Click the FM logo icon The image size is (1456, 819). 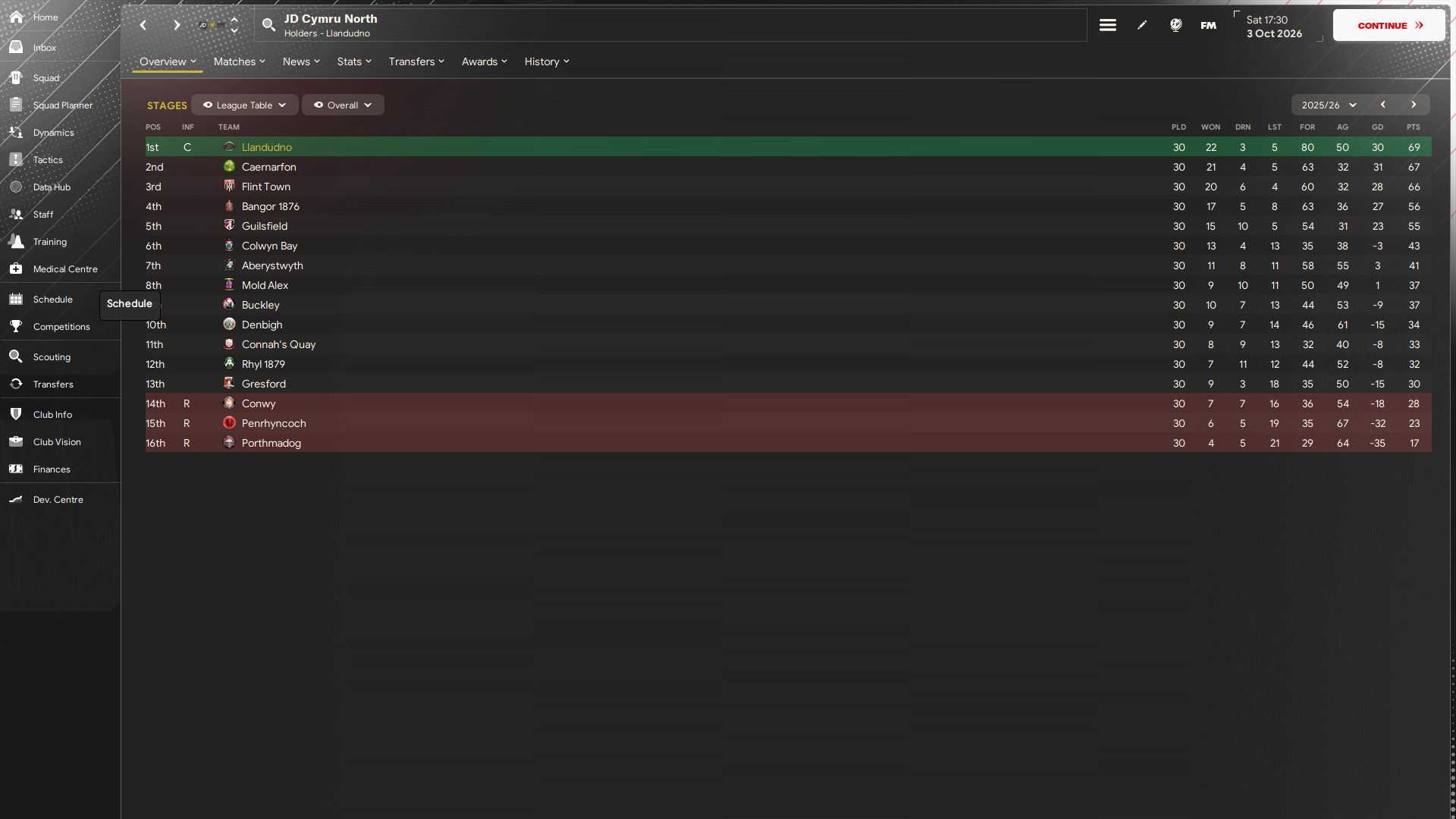click(x=1208, y=25)
